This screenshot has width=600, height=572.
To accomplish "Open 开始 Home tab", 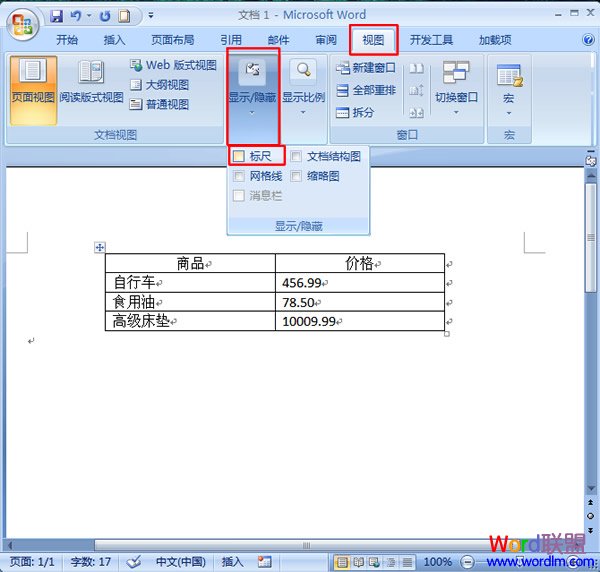I will 67,40.
